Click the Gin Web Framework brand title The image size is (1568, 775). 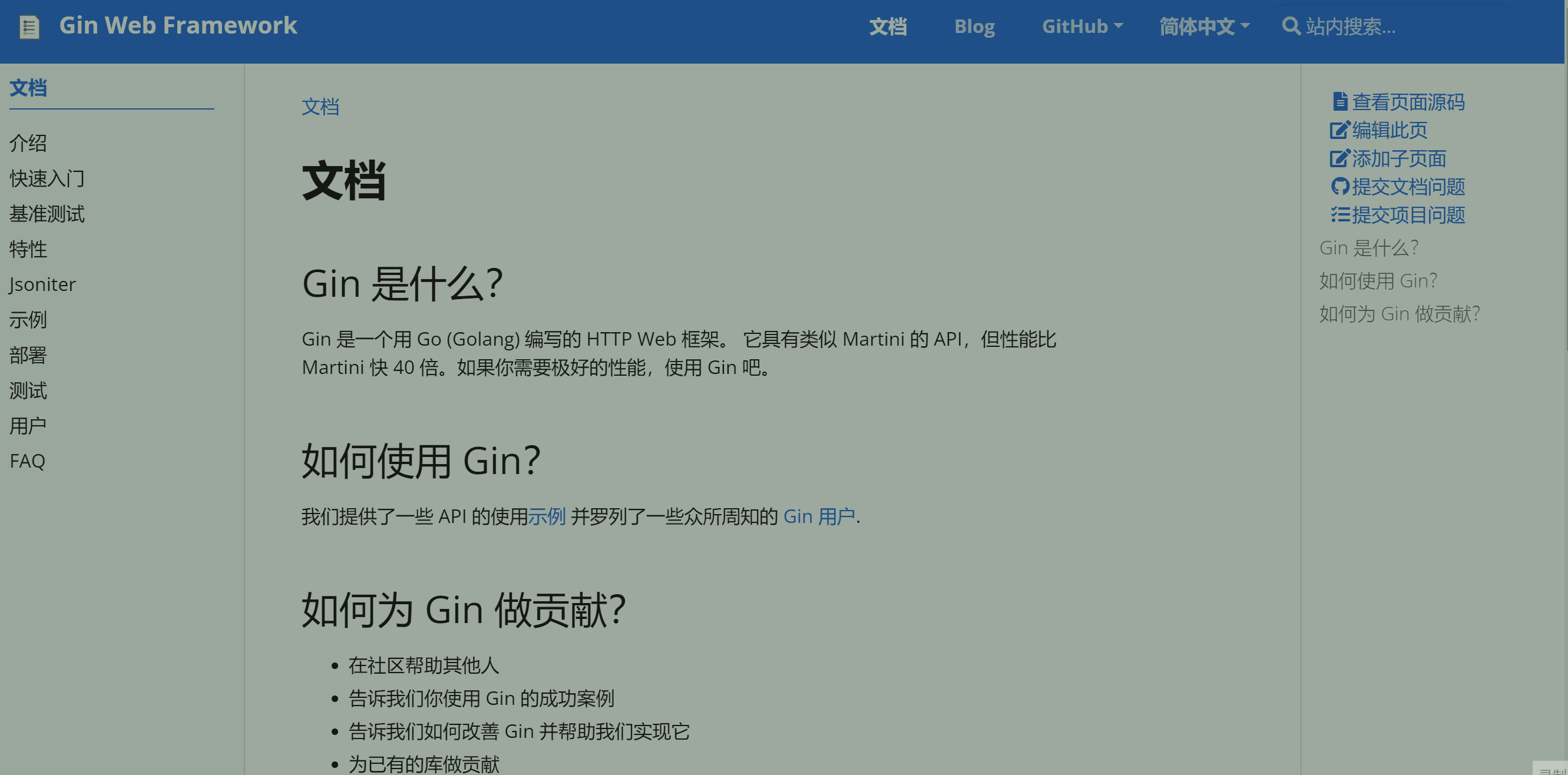pos(178,25)
